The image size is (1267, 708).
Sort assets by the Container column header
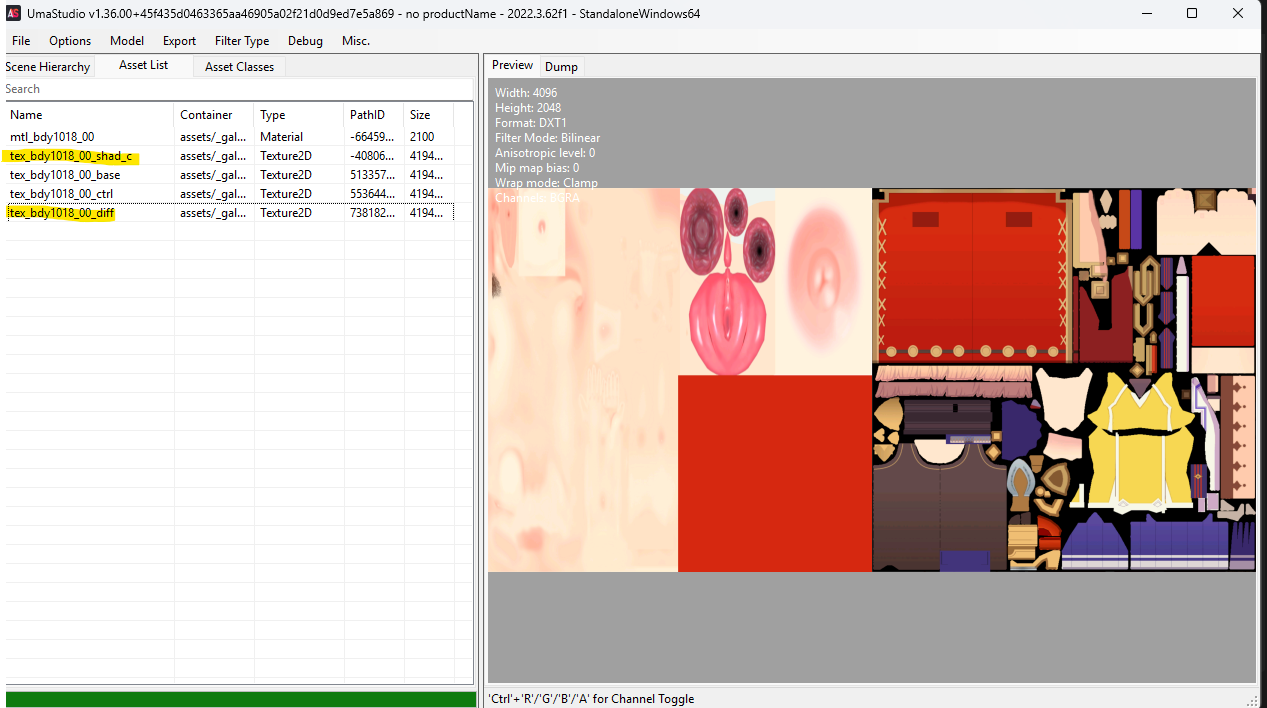pos(214,115)
